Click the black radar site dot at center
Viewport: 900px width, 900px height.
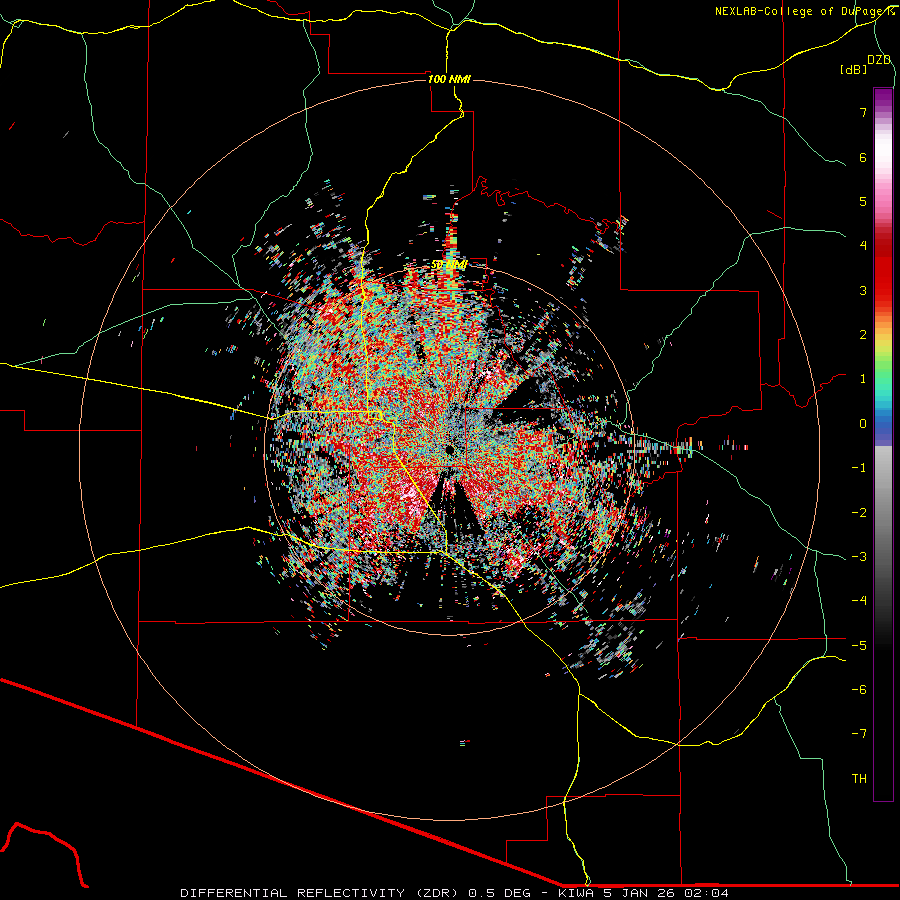450,449
